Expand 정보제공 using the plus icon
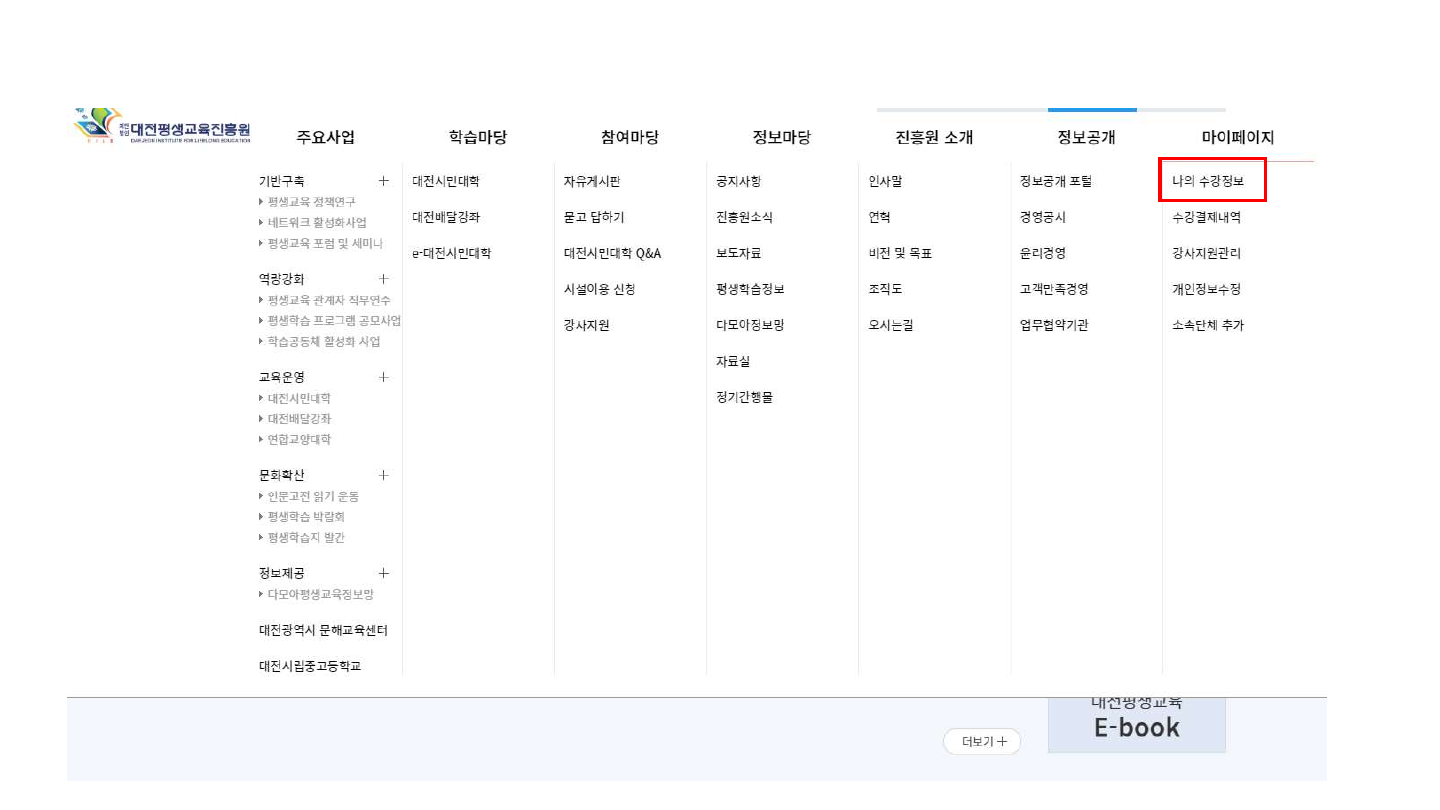1440x810 pixels. point(383,573)
